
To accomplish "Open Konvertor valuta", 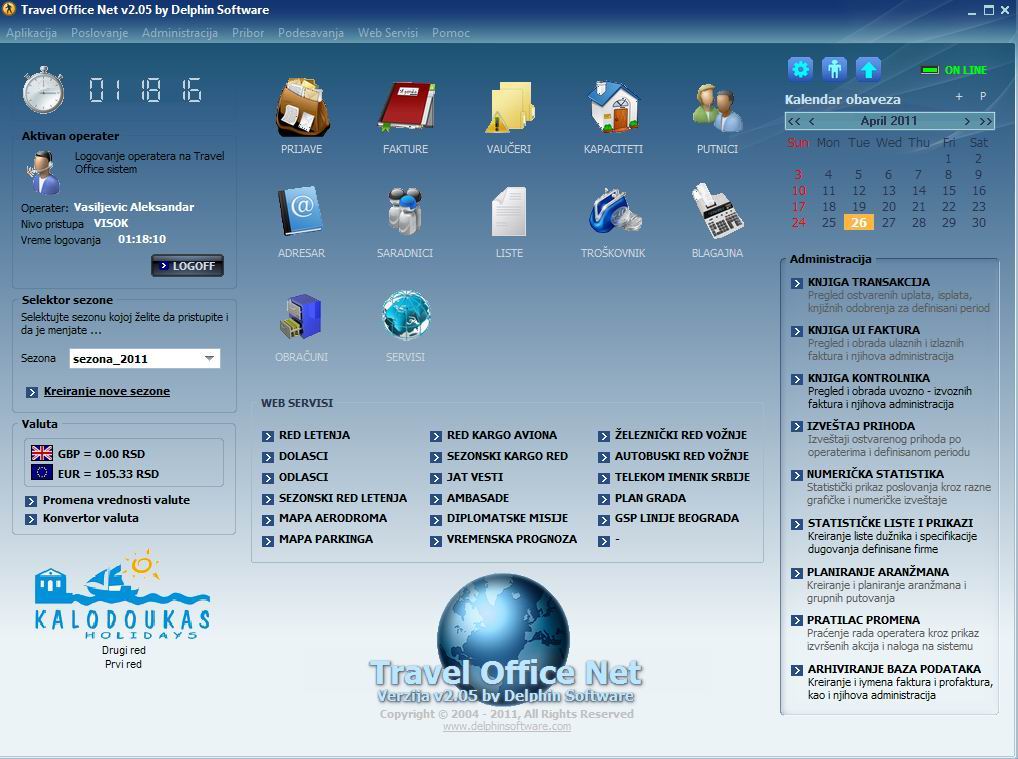I will coord(90,518).
